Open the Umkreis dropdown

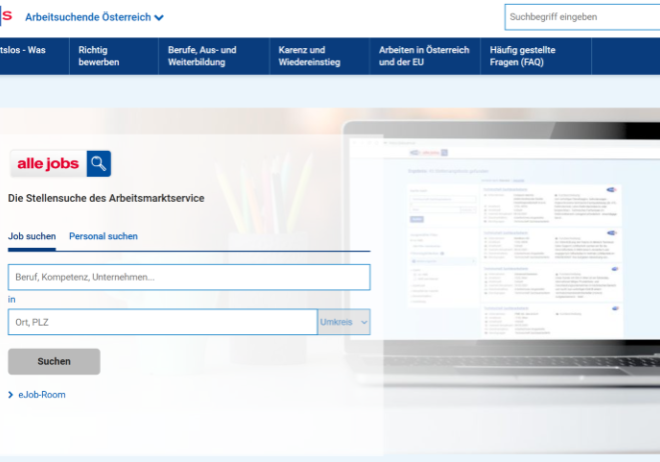click(x=344, y=322)
